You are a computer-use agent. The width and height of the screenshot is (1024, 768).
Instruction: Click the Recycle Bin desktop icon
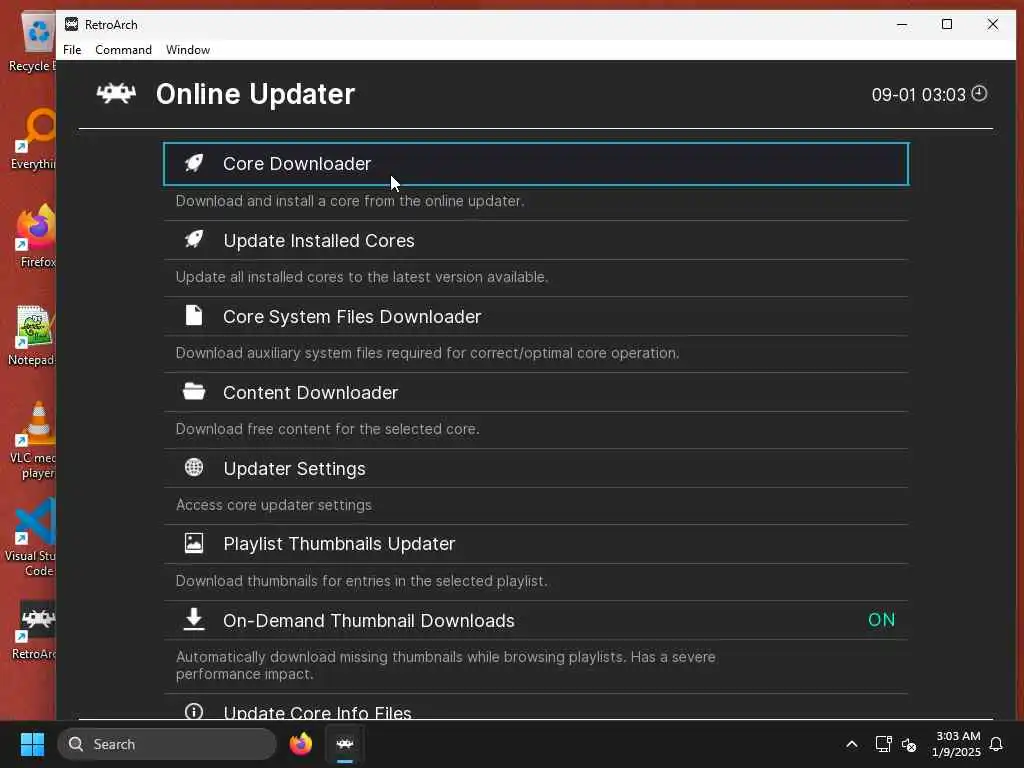[x=32, y=42]
